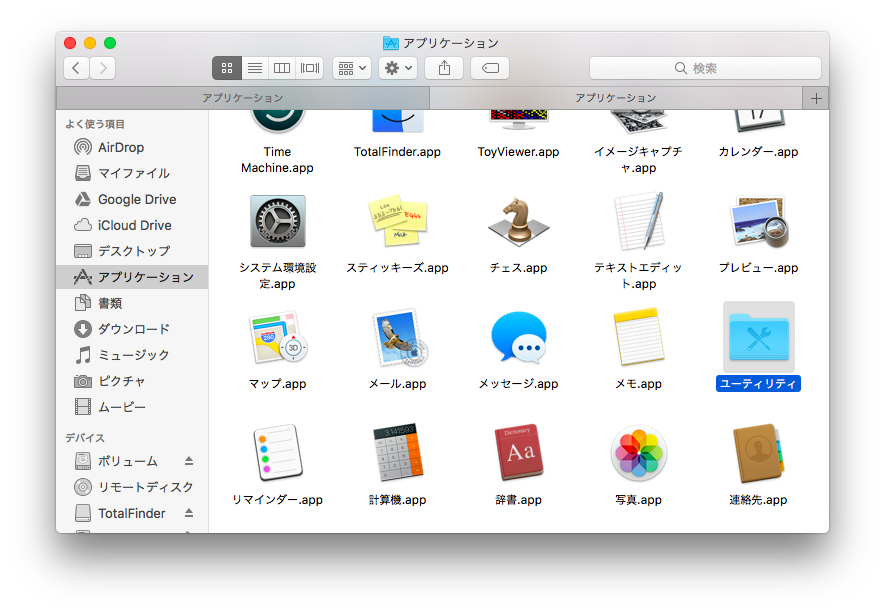Select the Maps app icon
Screen dimensions: 885x613
[278, 338]
